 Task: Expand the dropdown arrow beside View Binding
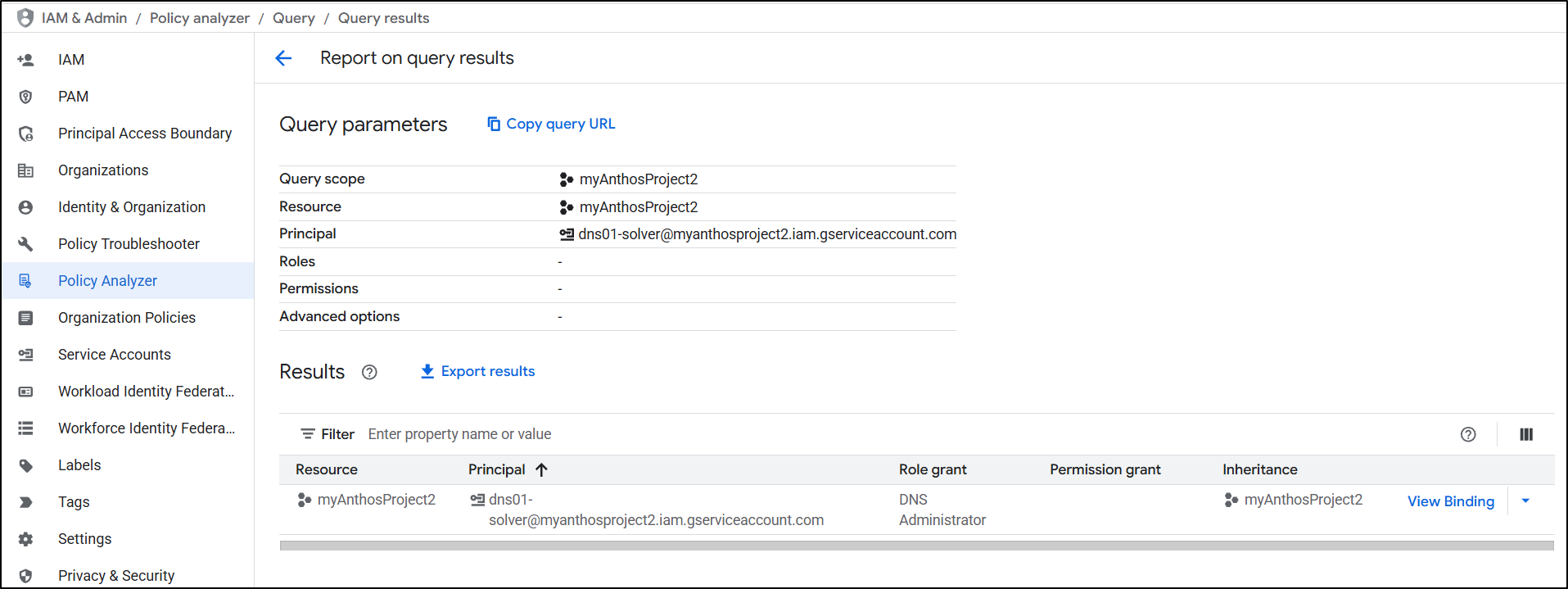click(1525, 501)
